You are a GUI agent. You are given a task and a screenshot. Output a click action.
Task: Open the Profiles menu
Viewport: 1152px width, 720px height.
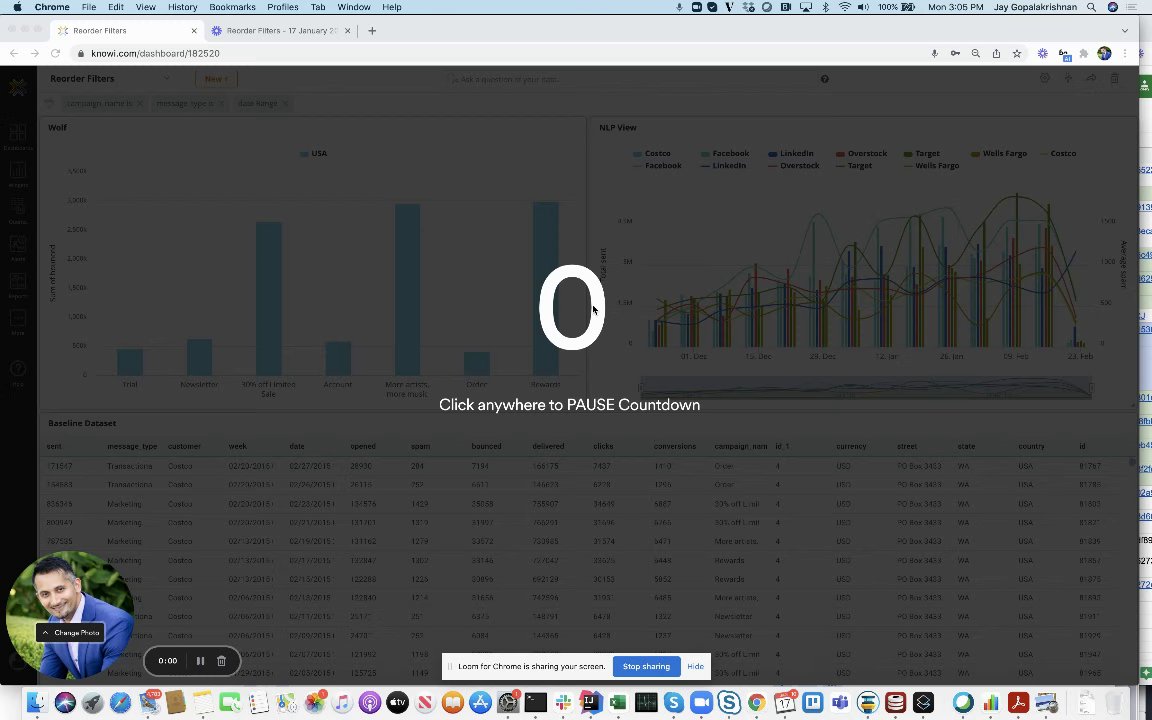click(282, 7)
